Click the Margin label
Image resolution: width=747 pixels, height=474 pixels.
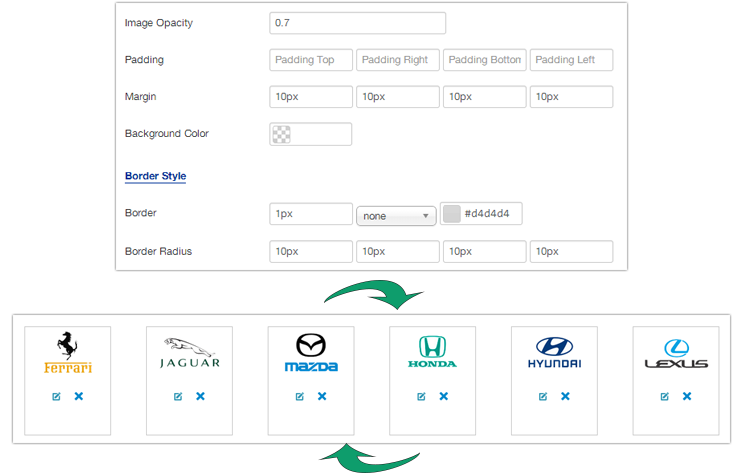click(141, 97)
